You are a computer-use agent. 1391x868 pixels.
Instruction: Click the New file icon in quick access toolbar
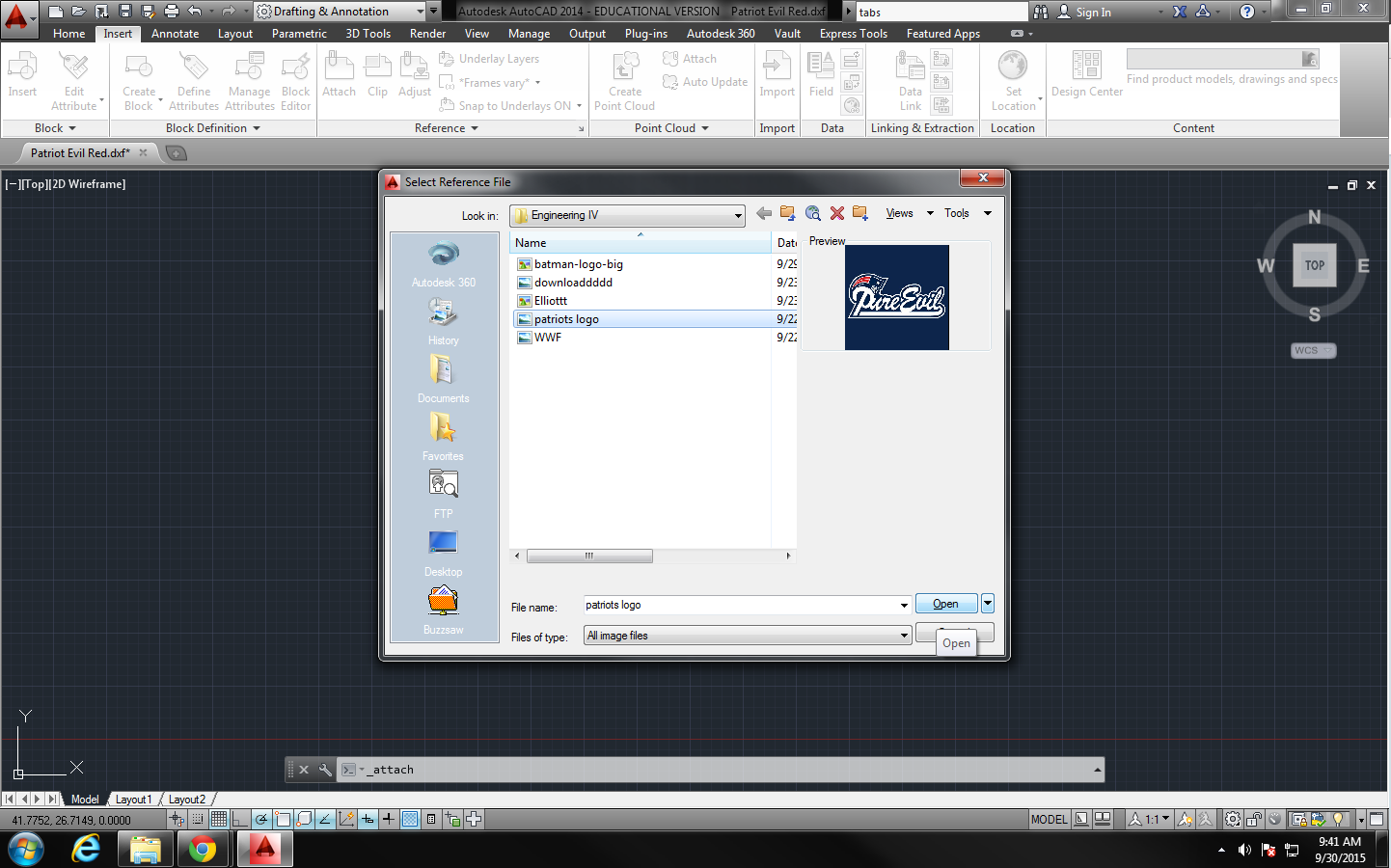(56, 12)
